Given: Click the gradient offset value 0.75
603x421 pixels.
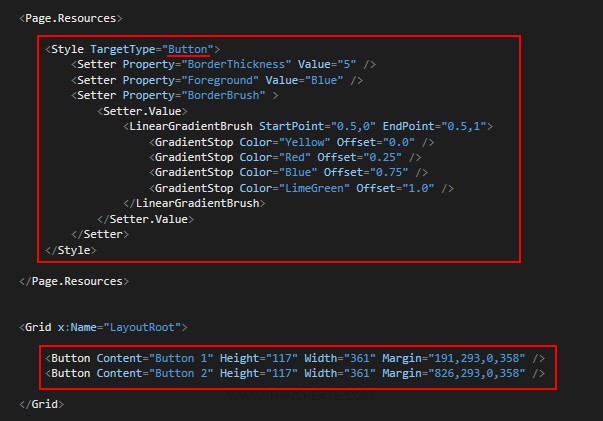Looking at the screenshot, I should click(x=387, y=173).
